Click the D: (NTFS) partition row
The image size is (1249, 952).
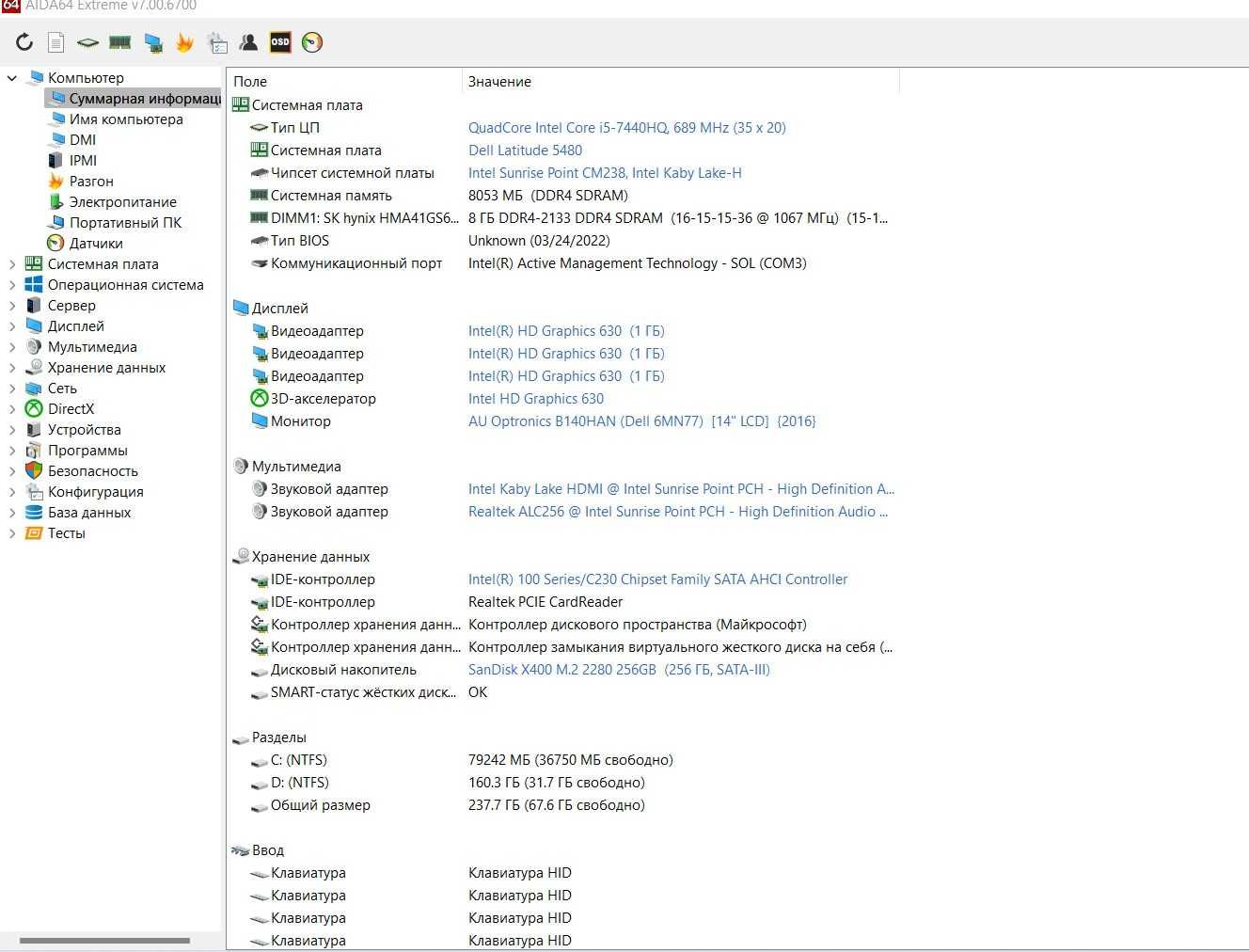tap(564, 783)
